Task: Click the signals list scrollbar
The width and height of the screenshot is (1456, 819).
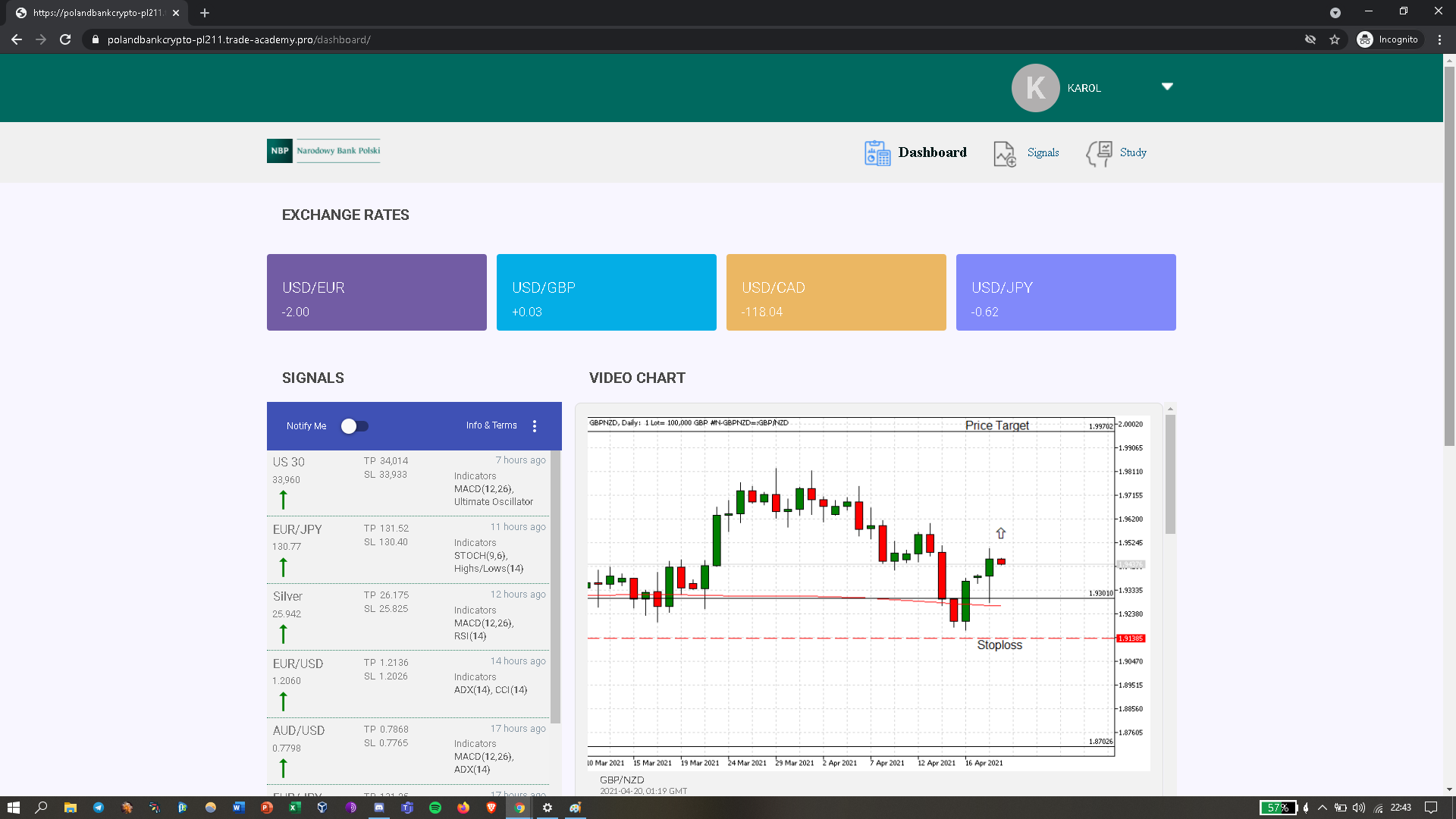Action: point(556,588)
